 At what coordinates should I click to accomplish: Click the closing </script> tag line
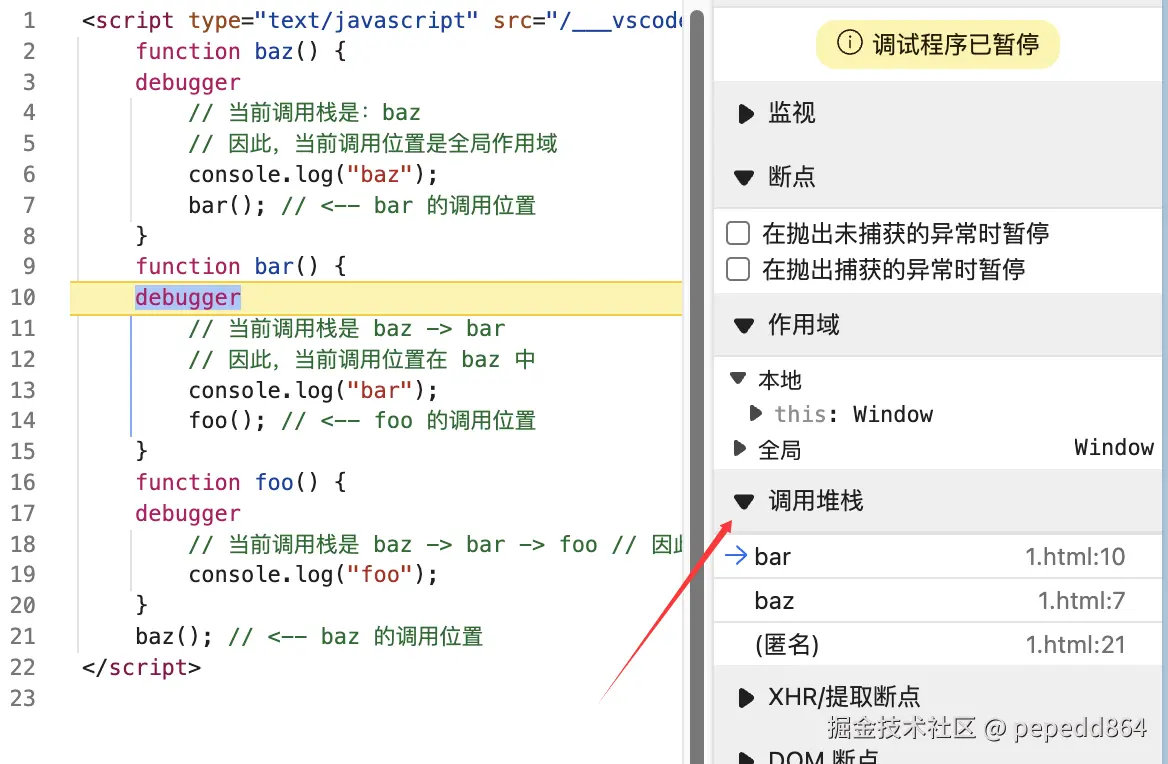point(142,667)
